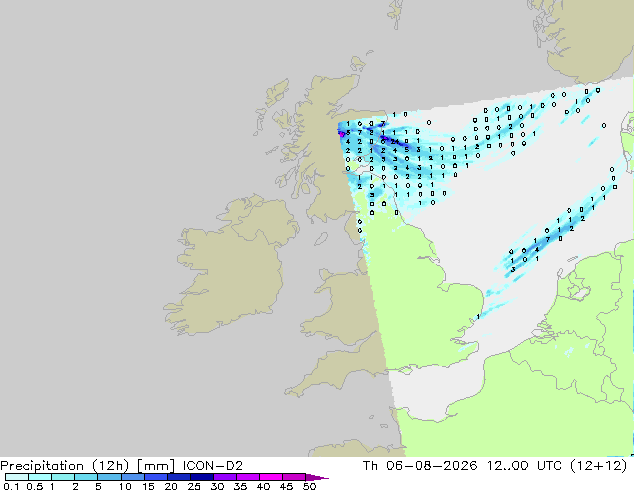Click the '[mm]' unit label

pos(156,466)
